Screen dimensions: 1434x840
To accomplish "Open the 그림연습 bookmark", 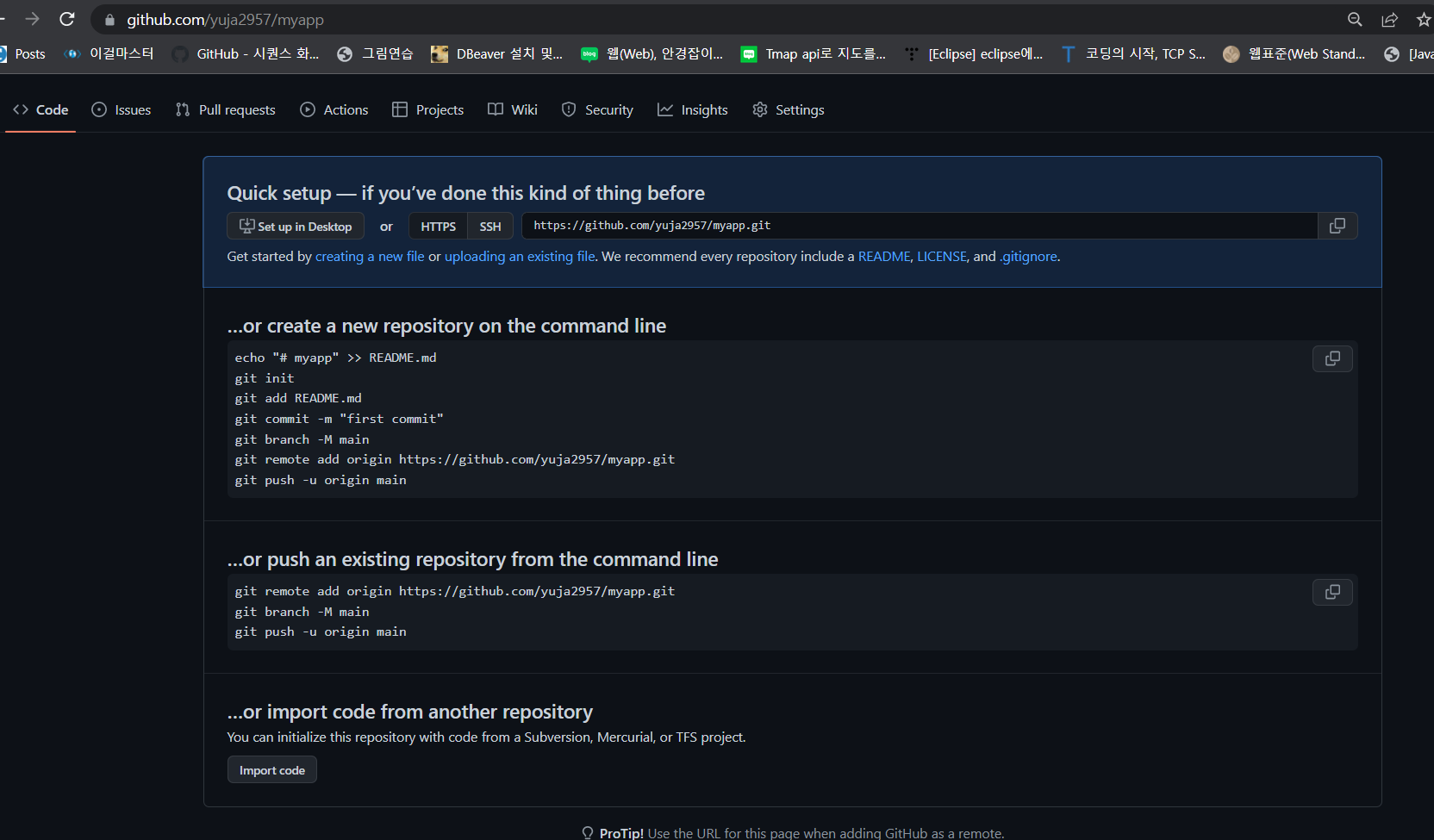I will coord(375,54).
